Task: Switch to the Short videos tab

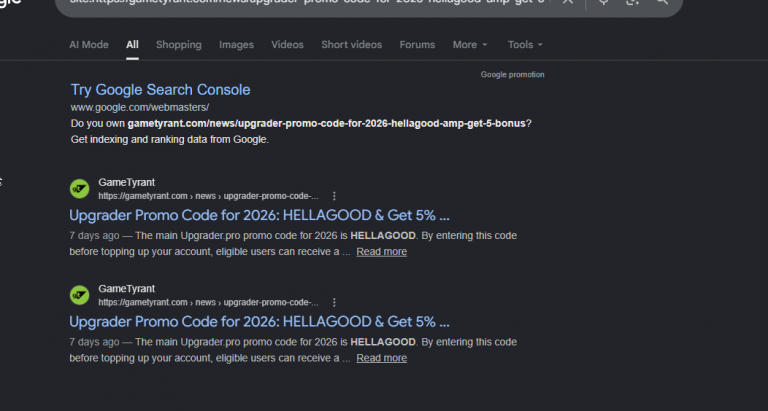Action: click(x=352, y=45)
